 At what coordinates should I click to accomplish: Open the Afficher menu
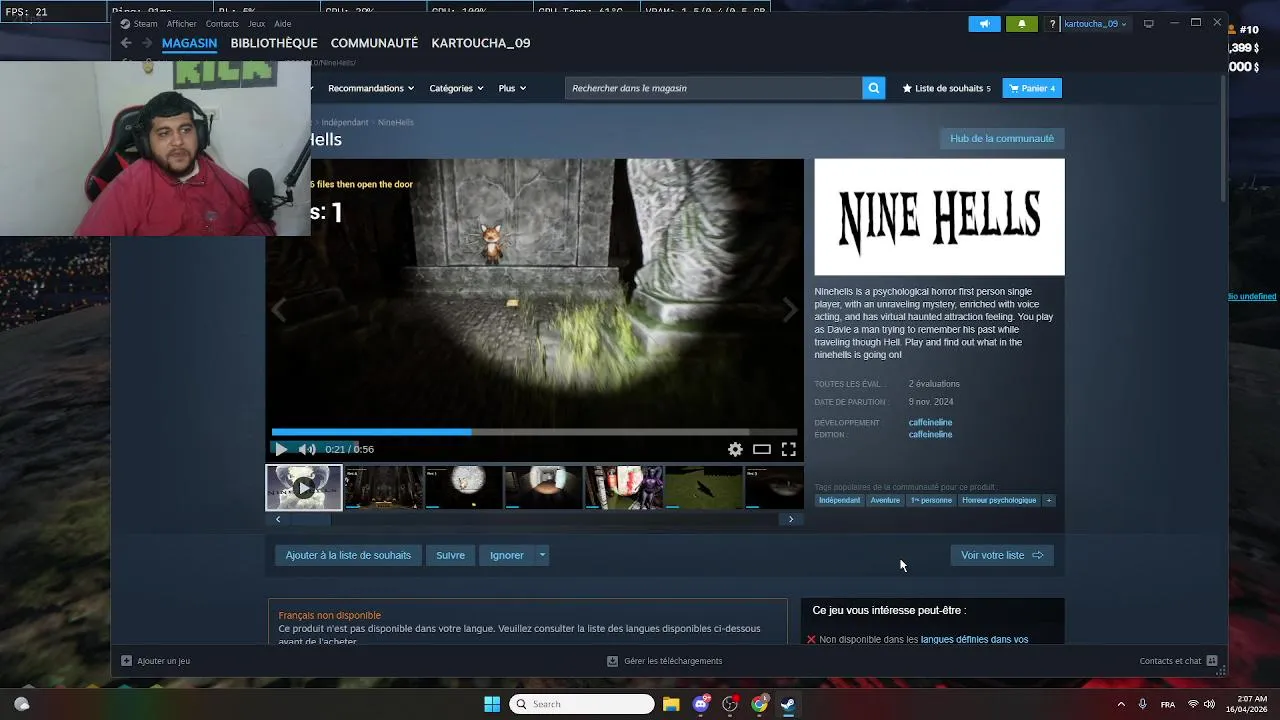182,24
